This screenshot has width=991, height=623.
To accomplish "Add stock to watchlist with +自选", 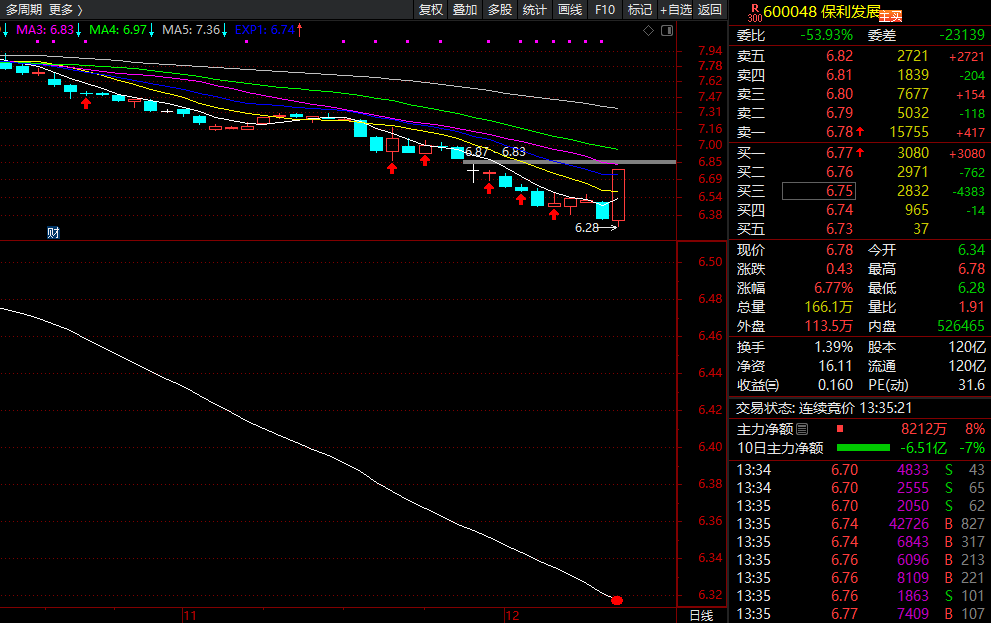I will coord(675,9).
